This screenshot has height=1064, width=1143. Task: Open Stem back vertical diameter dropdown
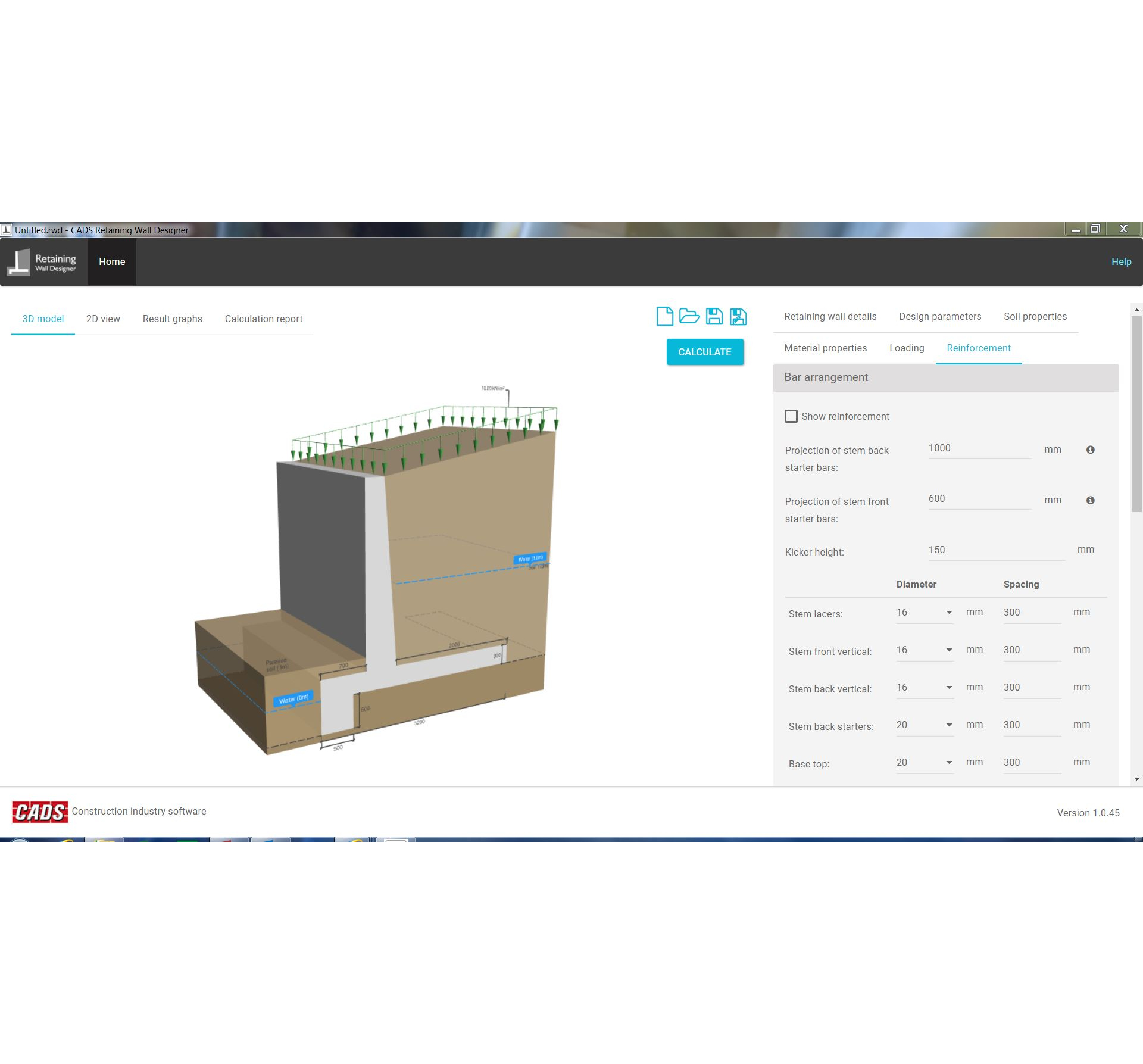click(925, 688)
